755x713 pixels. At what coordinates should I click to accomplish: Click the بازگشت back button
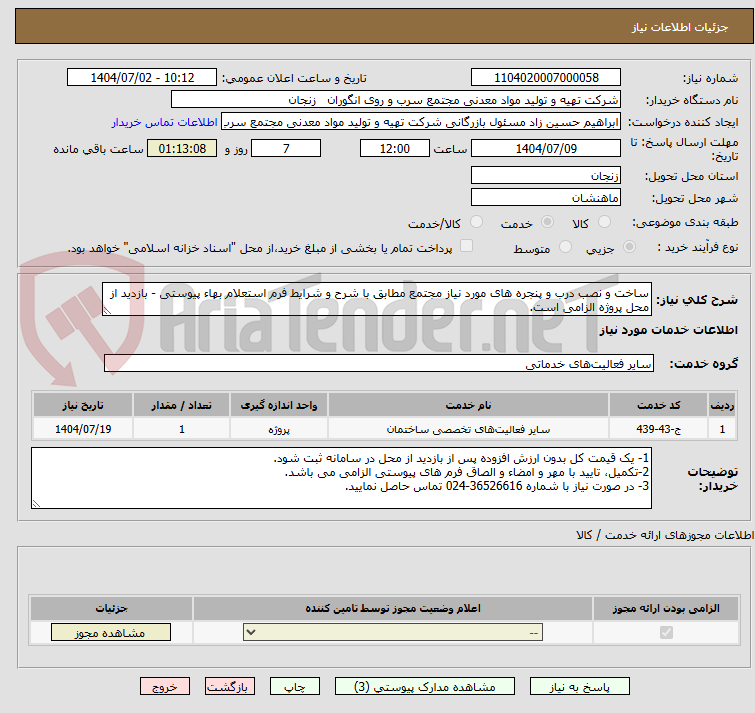click(230, 687)
